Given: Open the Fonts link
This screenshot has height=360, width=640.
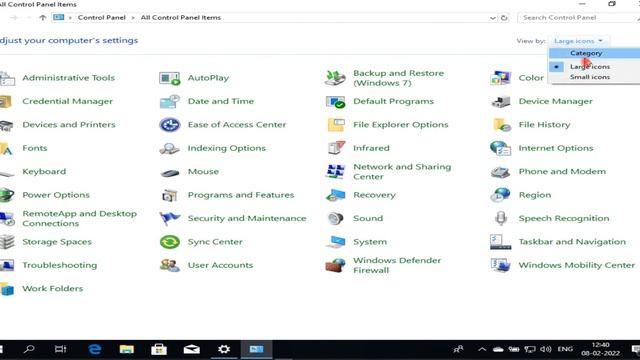Looking at the screenshot, I should [x=35, y=148].
